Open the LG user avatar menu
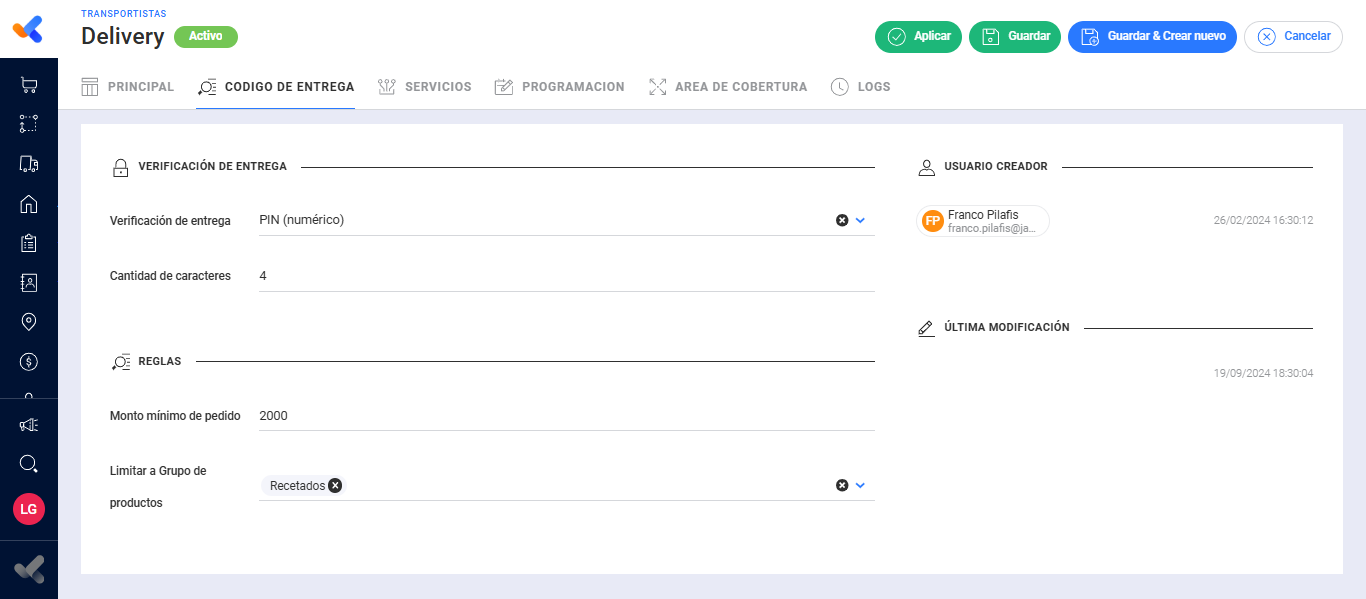 29,509
